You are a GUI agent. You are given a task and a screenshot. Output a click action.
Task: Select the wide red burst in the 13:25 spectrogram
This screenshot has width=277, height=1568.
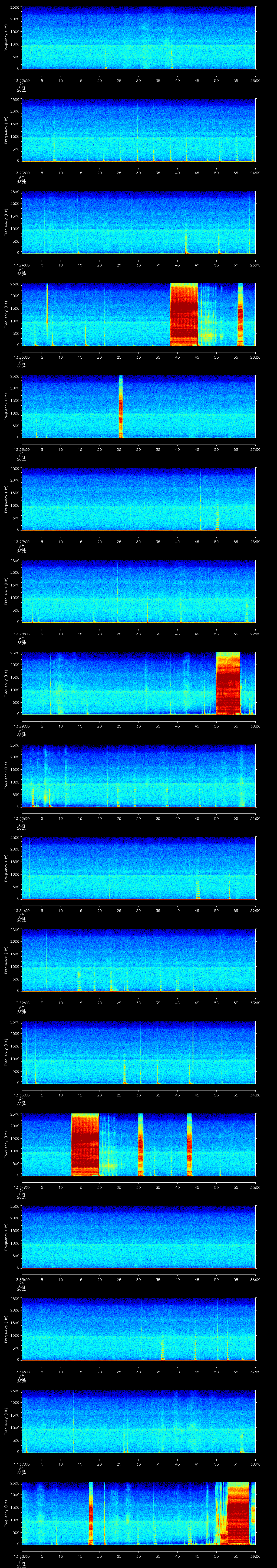[184, 315]
